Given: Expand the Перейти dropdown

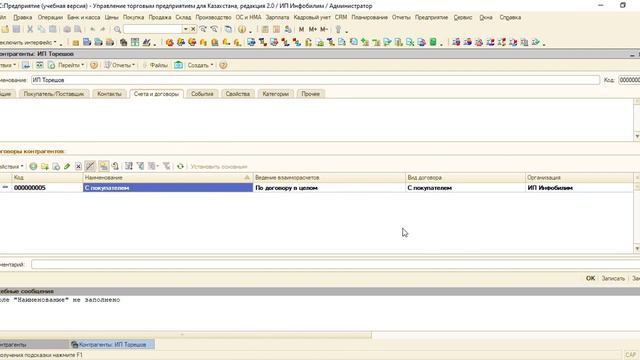Looking at the screenshot, I should coord(71,65).
